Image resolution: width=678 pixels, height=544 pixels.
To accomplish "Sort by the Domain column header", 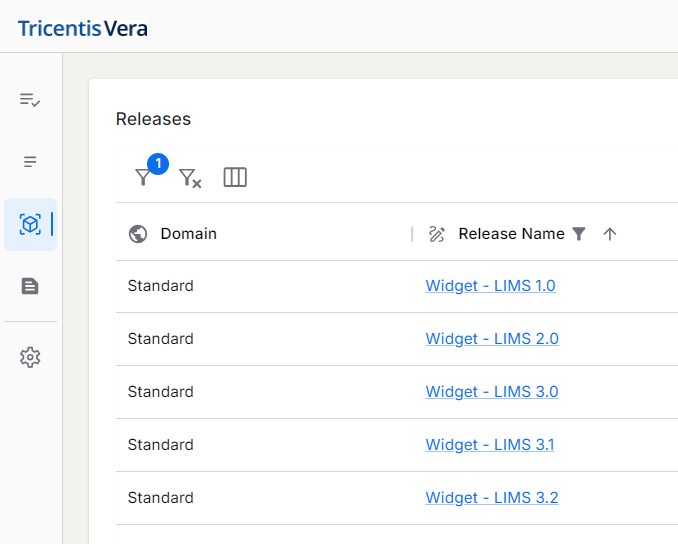I will click(189, 234).
